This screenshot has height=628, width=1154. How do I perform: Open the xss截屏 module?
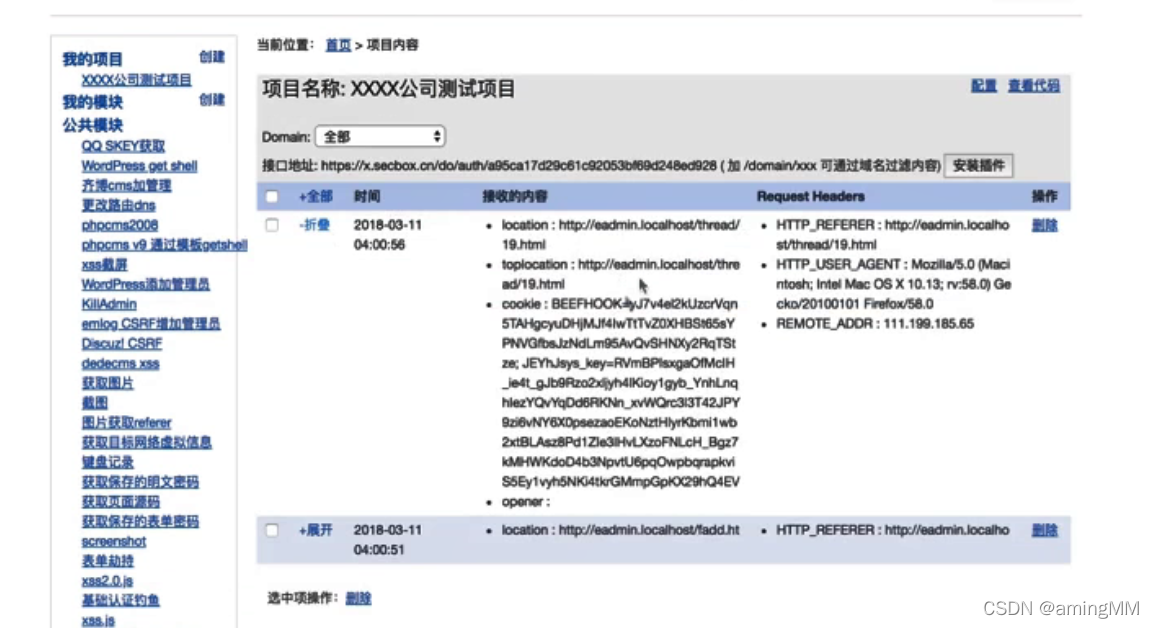point(104,264)
